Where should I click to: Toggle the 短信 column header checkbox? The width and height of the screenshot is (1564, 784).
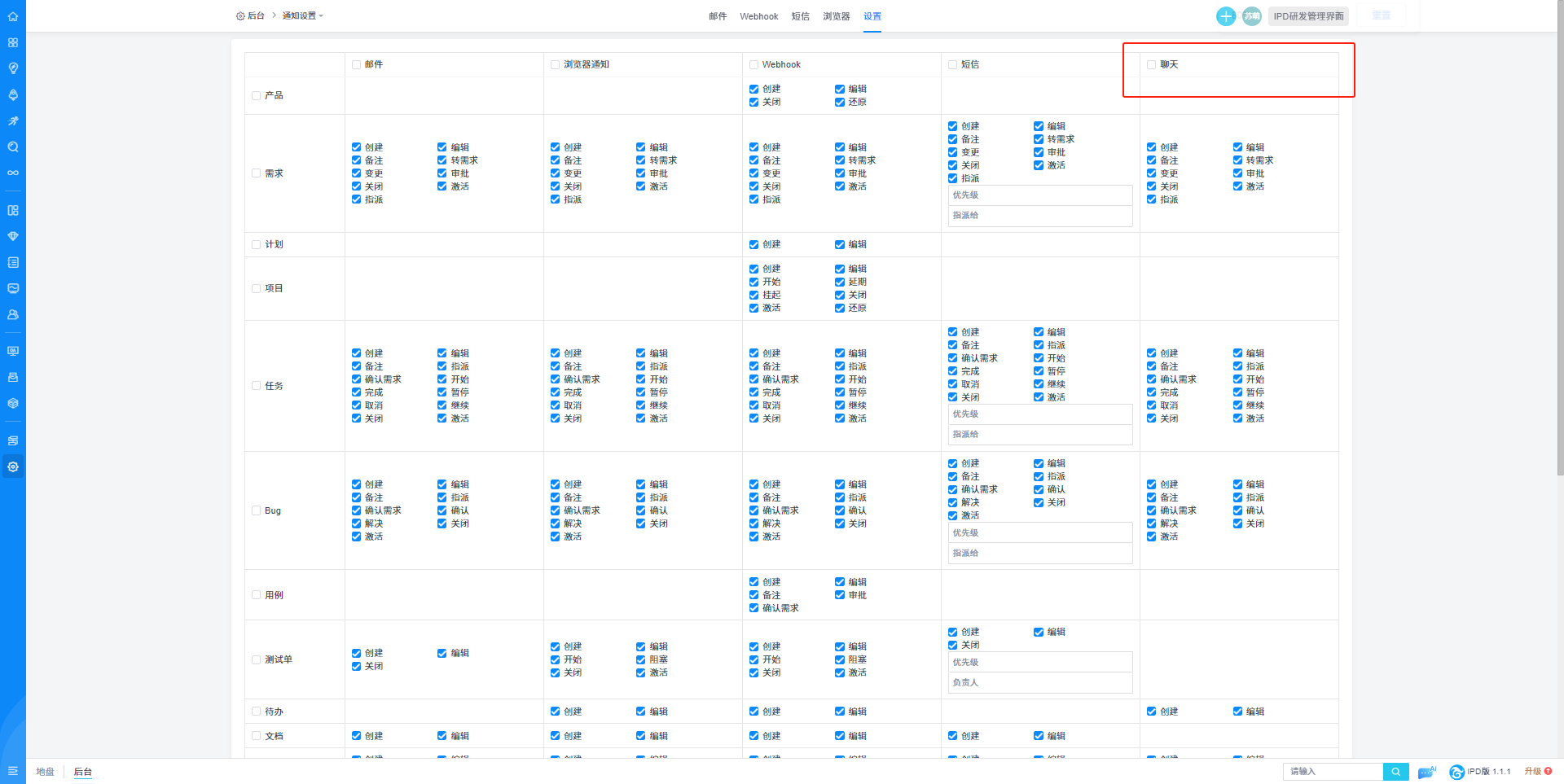(x=952, y=65)
